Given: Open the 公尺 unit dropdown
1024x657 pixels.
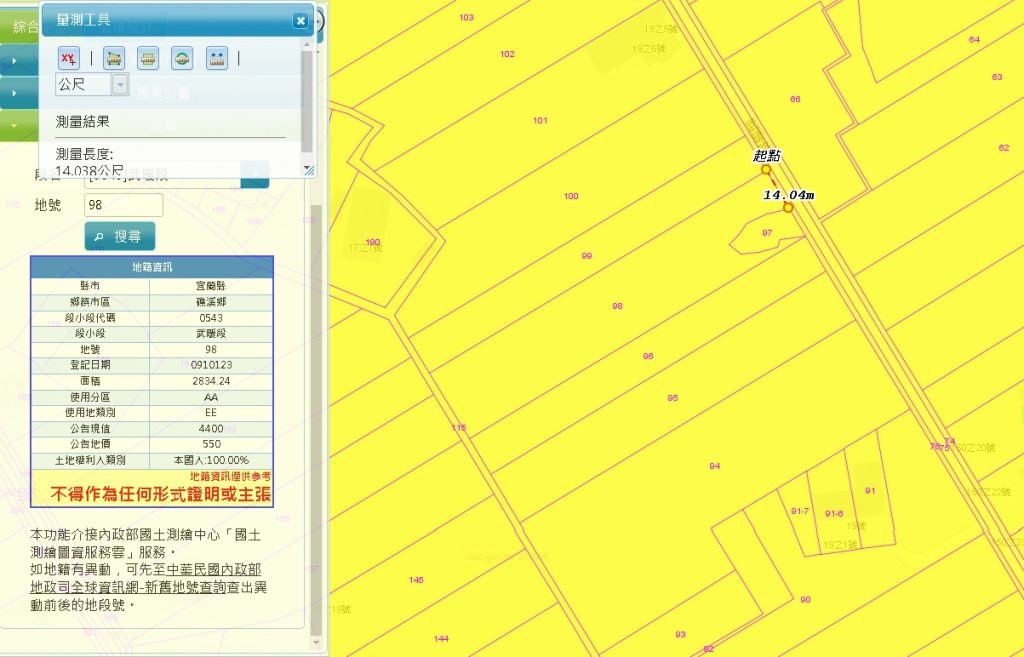Looking at the screenshot, I should tap(120, 84).
